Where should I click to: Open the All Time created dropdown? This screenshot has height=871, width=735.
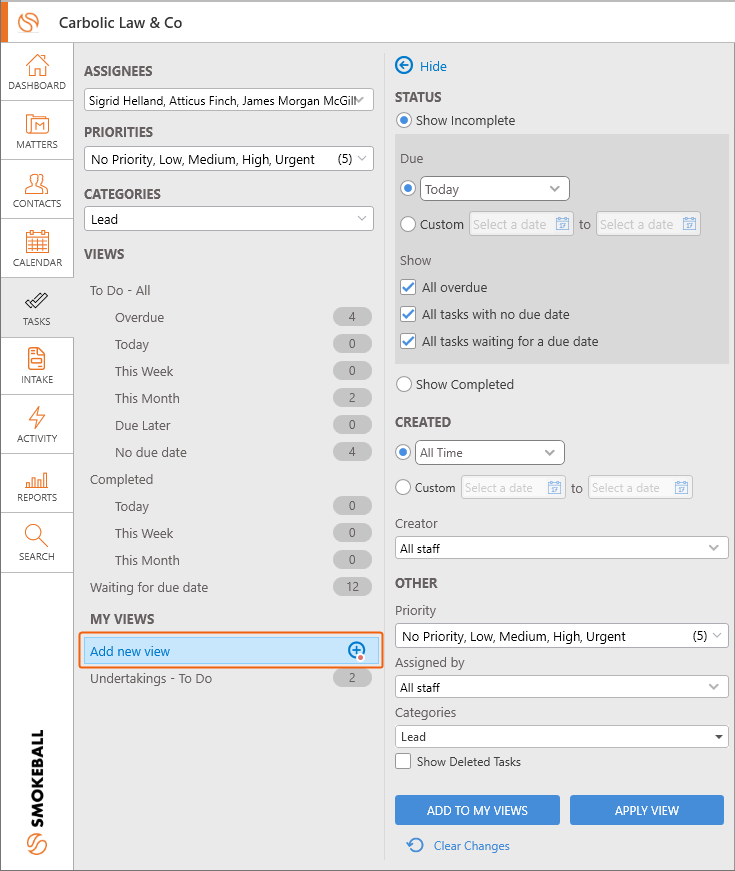click(x=489, y=453)
